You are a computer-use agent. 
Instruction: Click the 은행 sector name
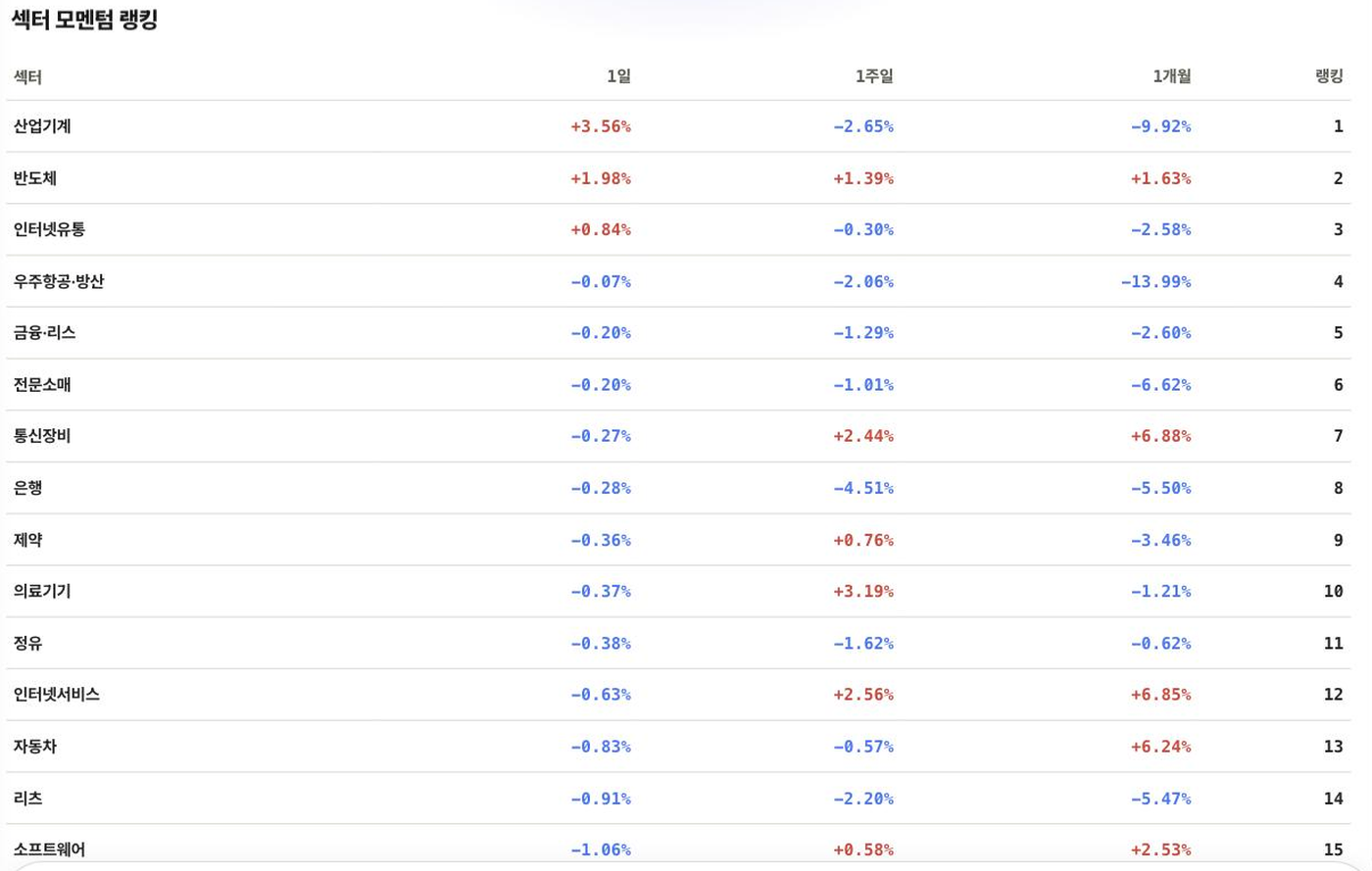coord(27,488)
